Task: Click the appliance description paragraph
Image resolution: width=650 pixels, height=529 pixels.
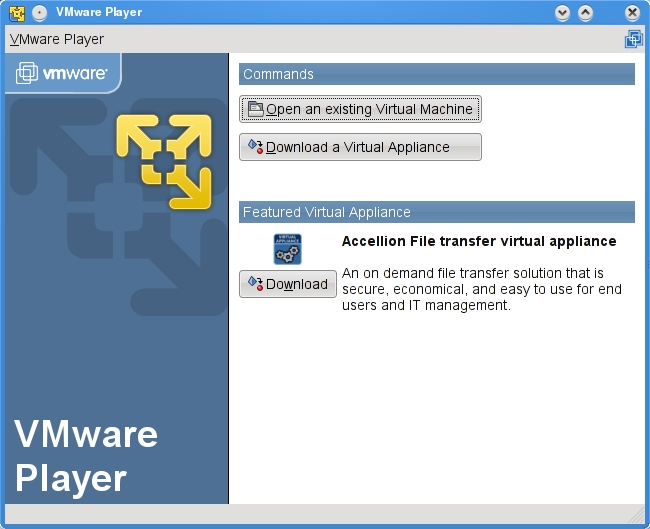Action: 481,289
